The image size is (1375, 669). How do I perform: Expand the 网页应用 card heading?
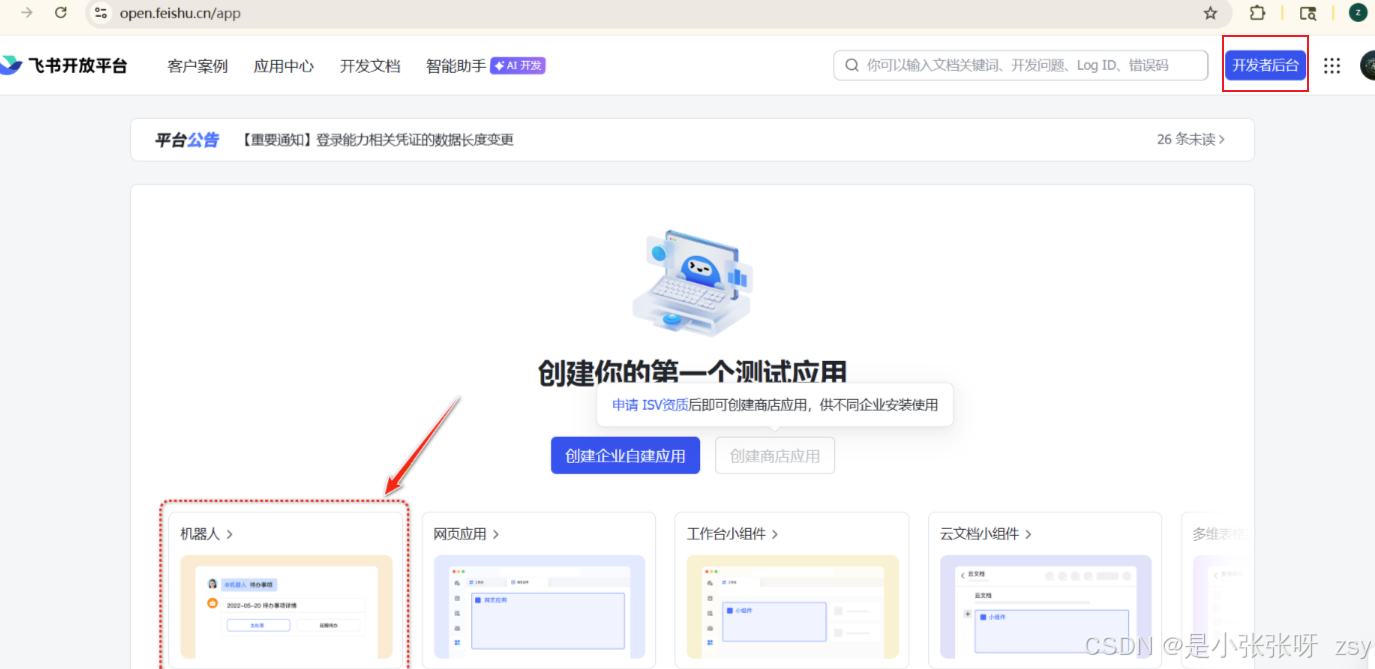click(x=467, y=534)
